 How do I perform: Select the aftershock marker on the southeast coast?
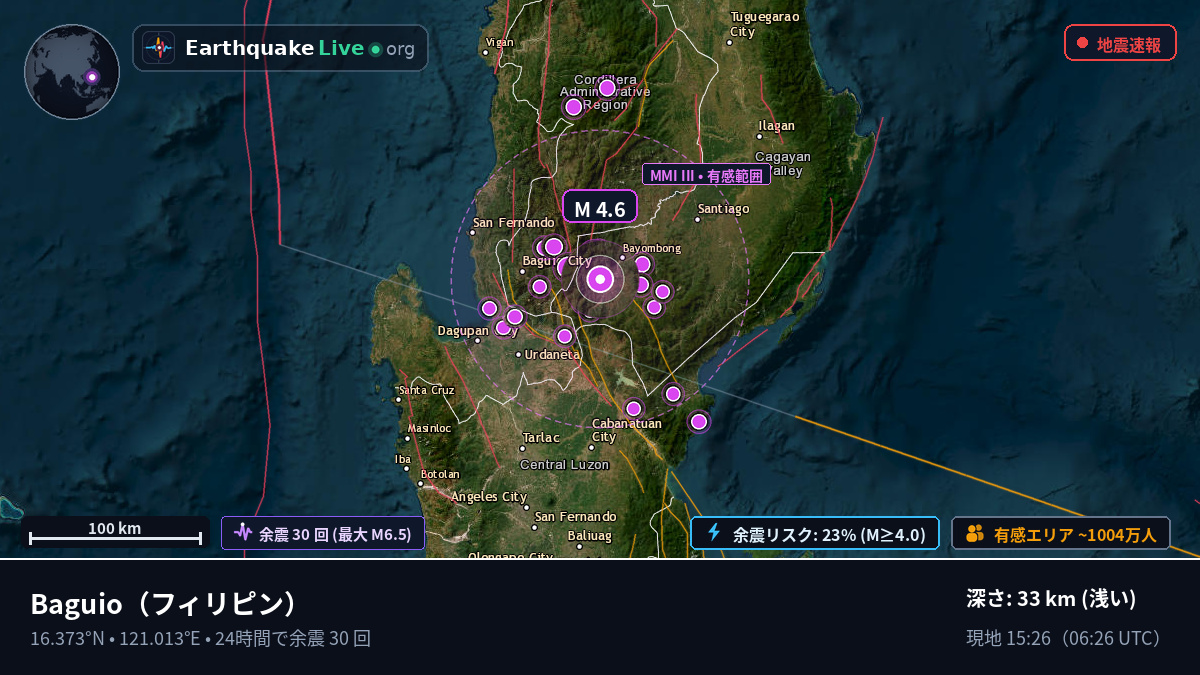click(x=699, y=422)
